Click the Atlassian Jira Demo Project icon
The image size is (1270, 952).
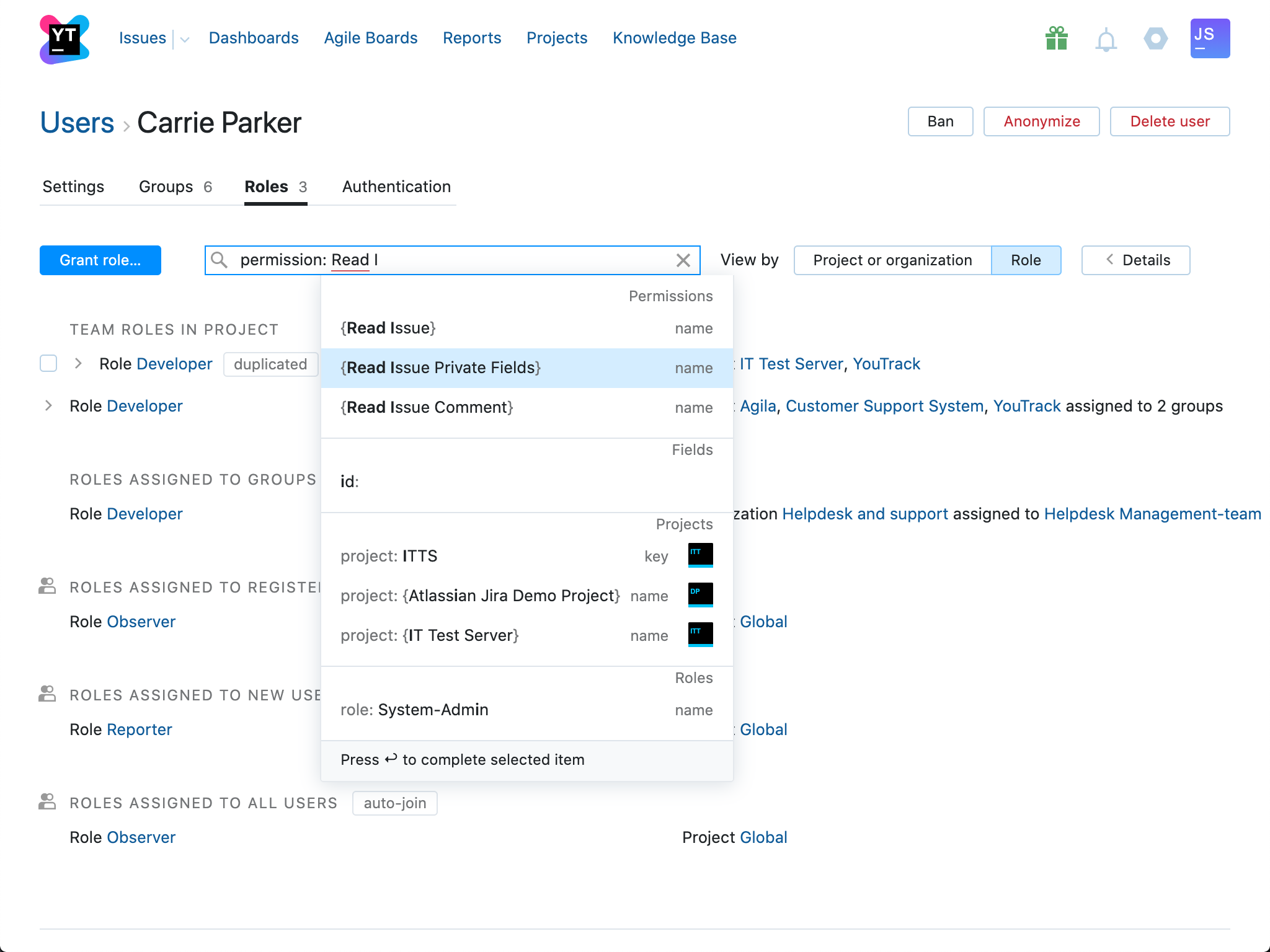(700, 594)
